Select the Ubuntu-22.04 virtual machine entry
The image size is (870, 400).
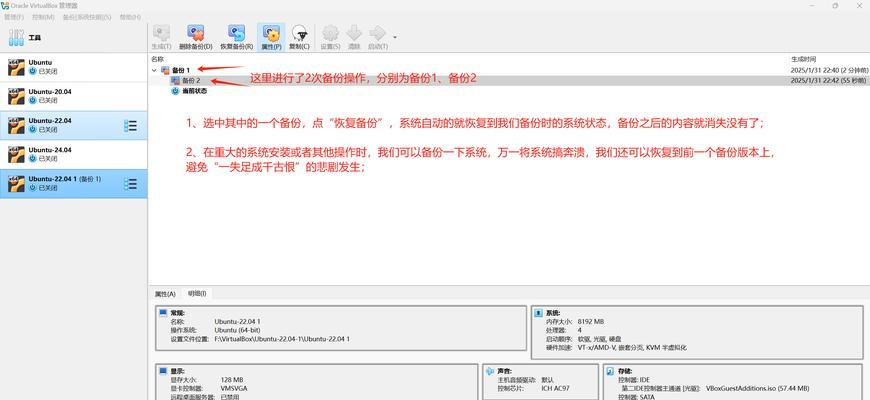(x=73, y=125)
